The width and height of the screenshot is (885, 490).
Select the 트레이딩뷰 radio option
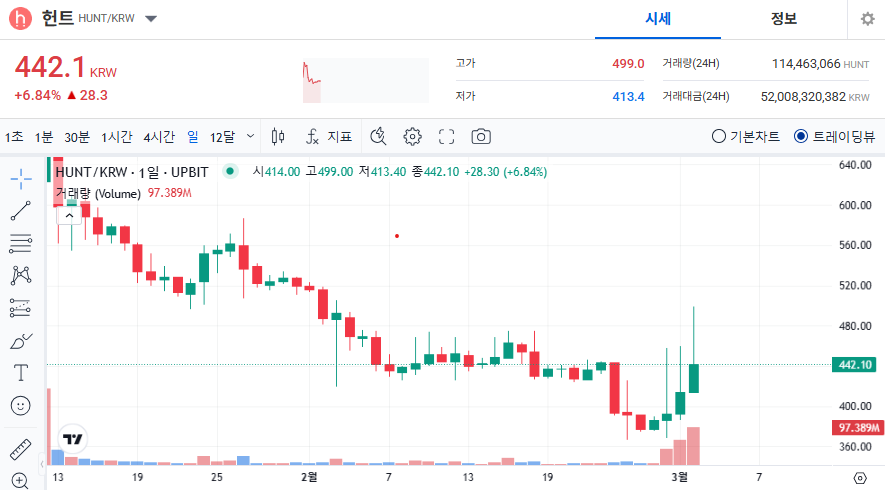(834, 137)
